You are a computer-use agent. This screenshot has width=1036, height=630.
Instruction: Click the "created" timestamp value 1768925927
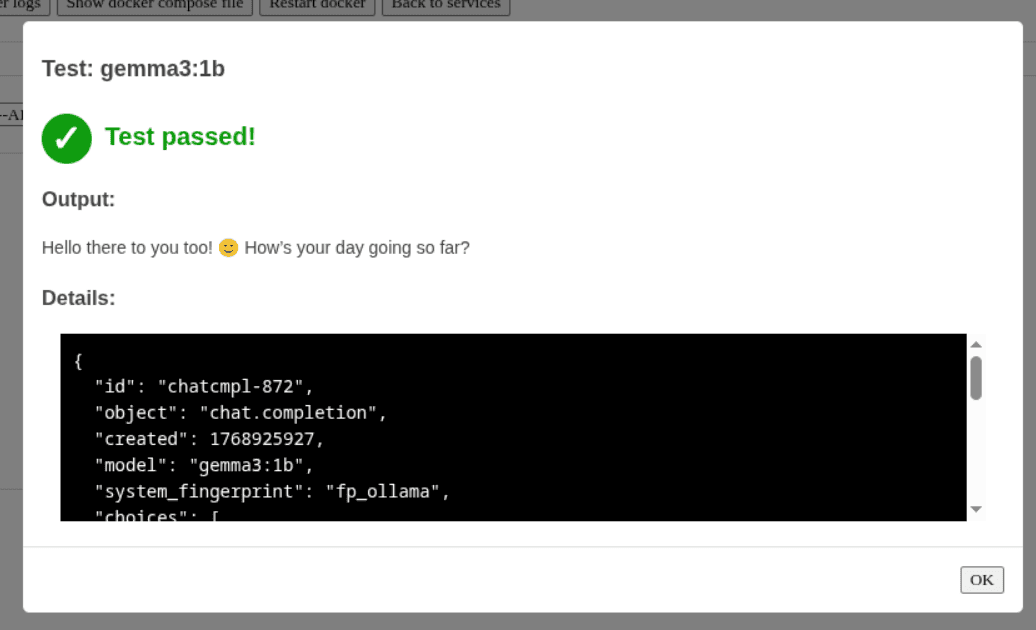click(266, 439)
